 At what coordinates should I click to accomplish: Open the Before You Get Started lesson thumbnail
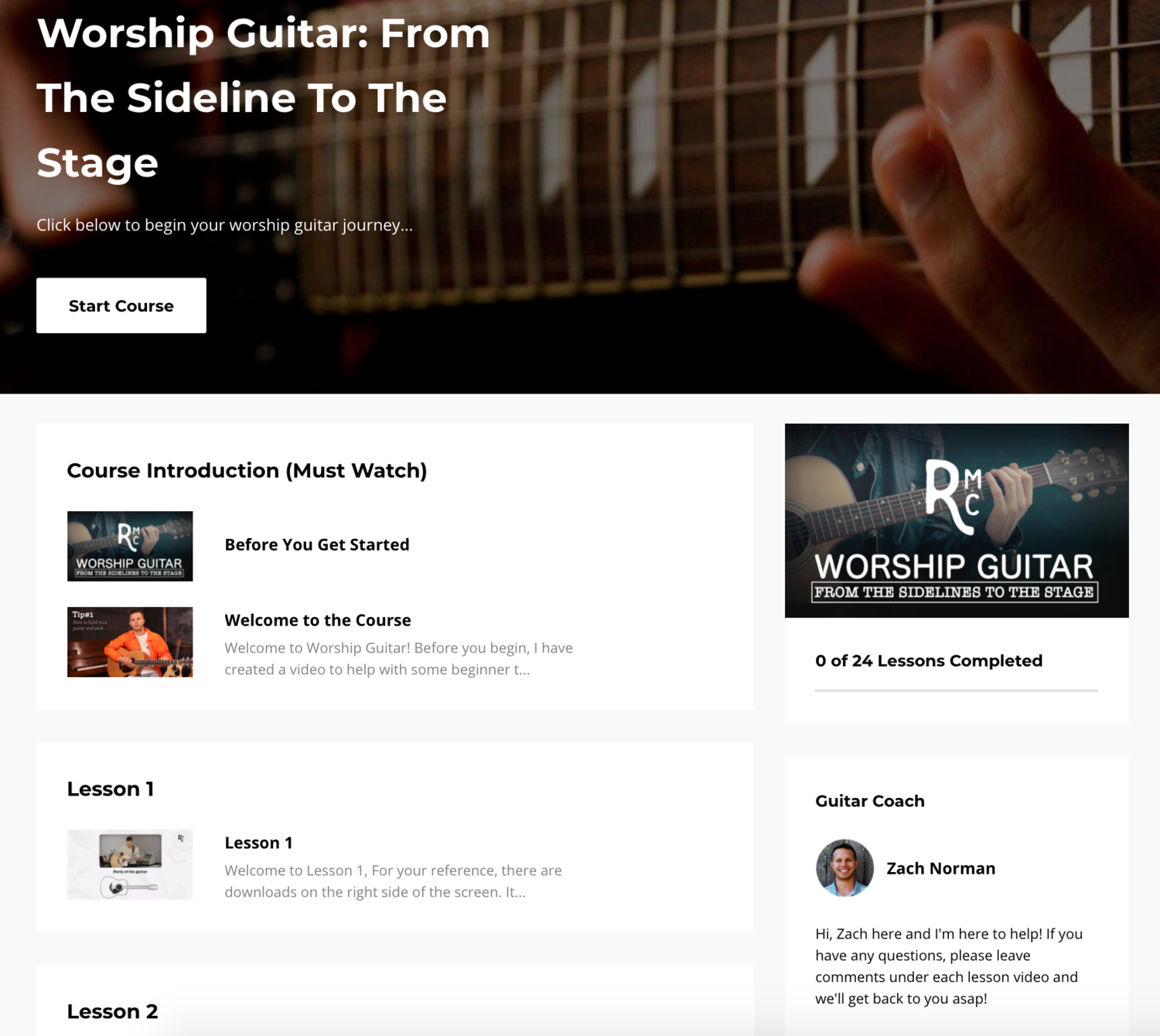[x=130, y=546]
